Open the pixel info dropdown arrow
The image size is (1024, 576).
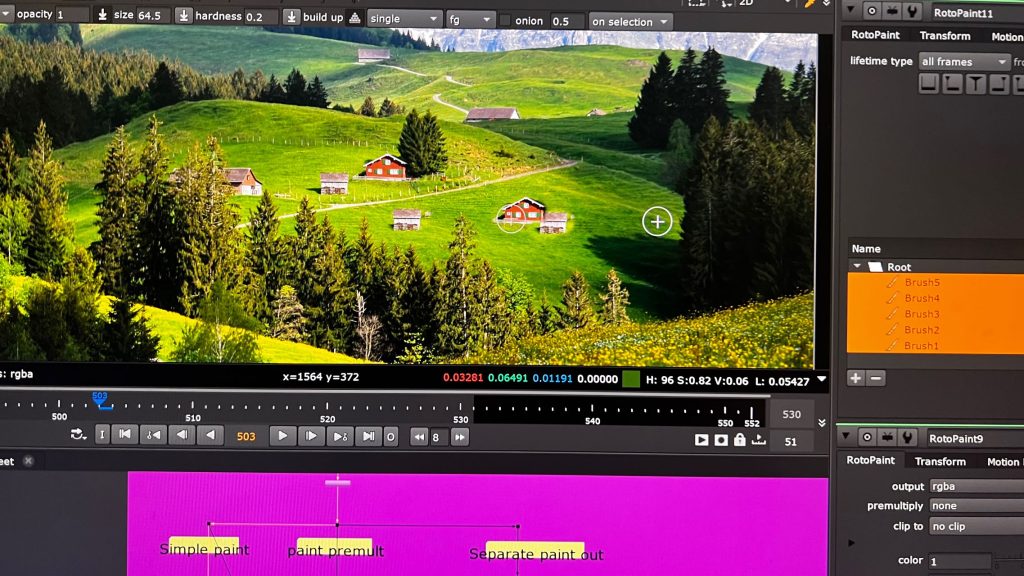pos(822,379)
